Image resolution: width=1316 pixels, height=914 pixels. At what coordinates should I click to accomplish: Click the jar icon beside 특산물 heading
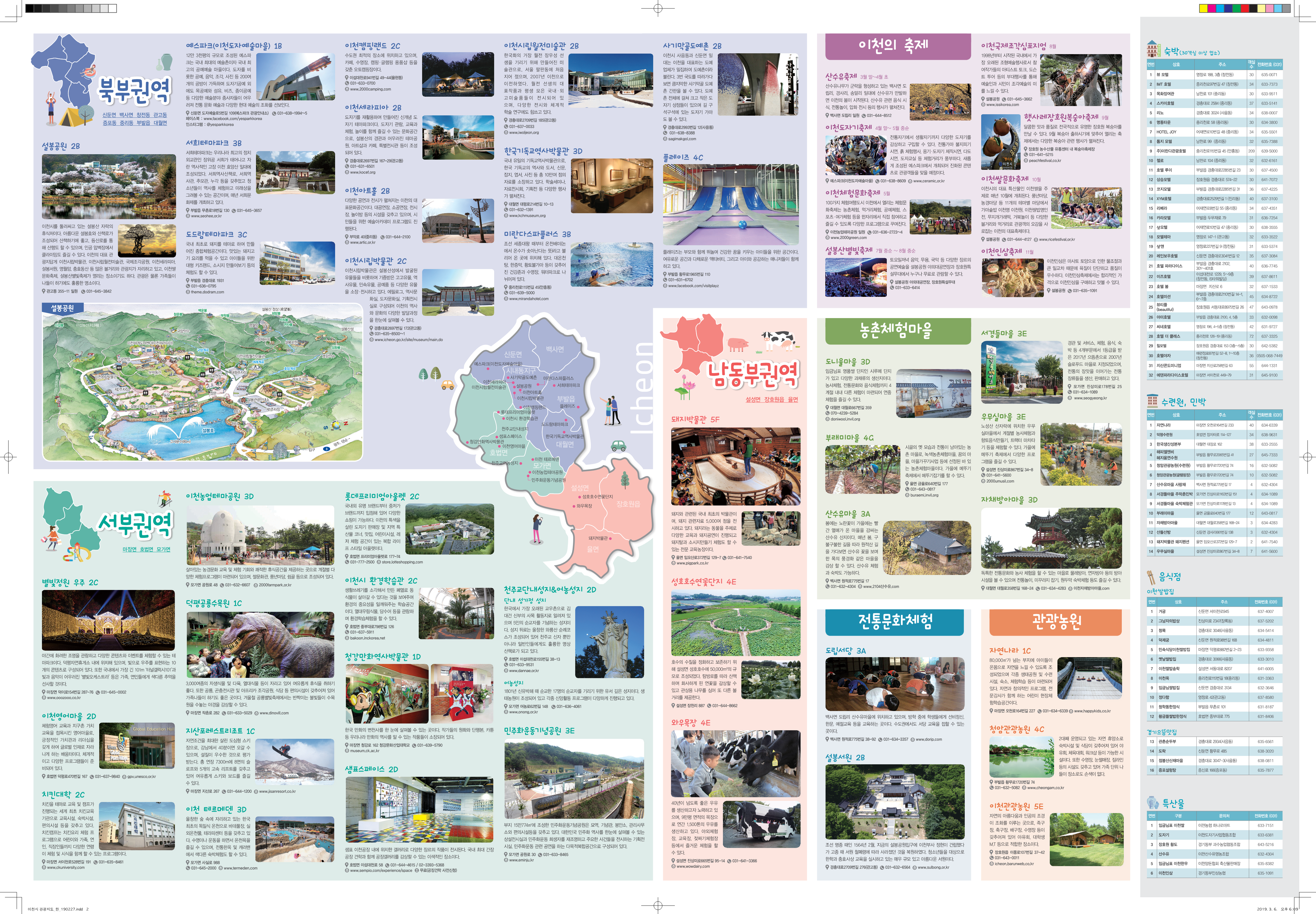point(1153,802)
